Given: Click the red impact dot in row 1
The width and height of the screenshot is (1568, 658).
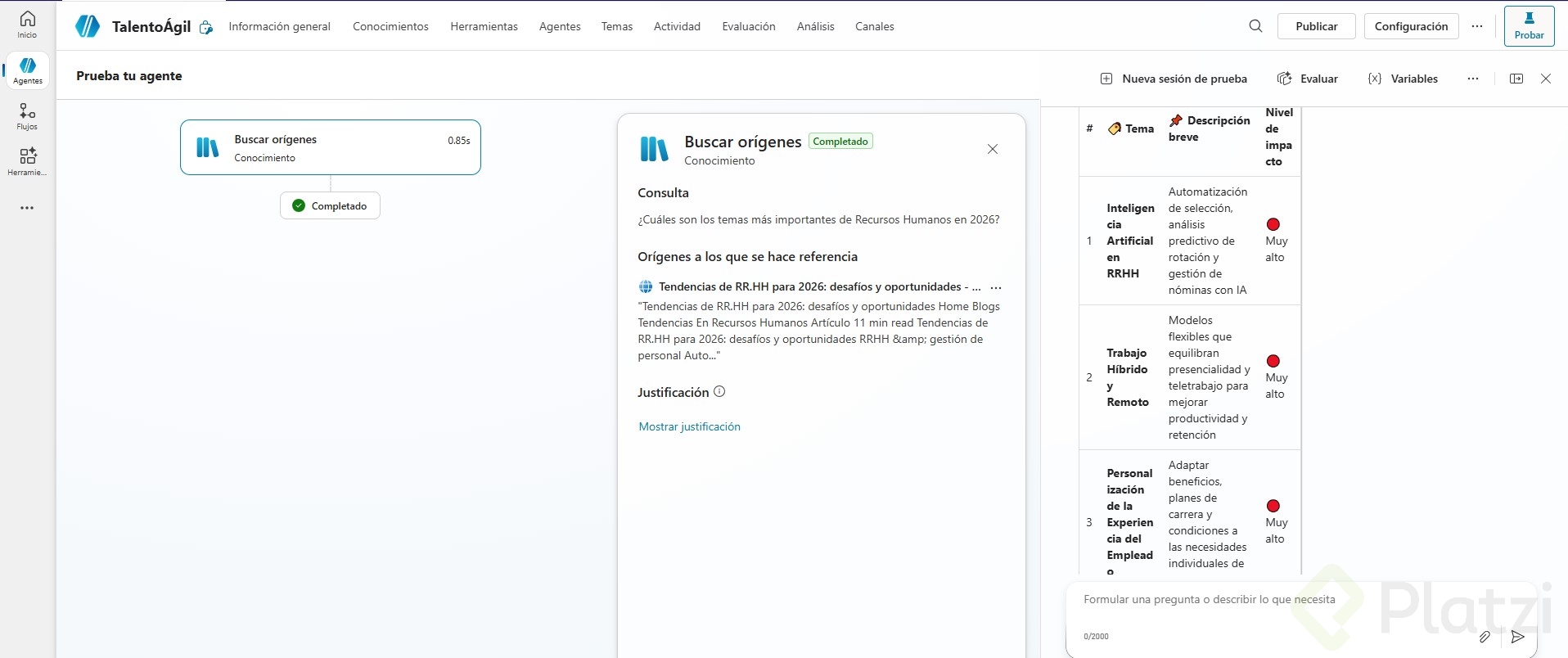Looking at the screenshot, I should (1273, 224).
